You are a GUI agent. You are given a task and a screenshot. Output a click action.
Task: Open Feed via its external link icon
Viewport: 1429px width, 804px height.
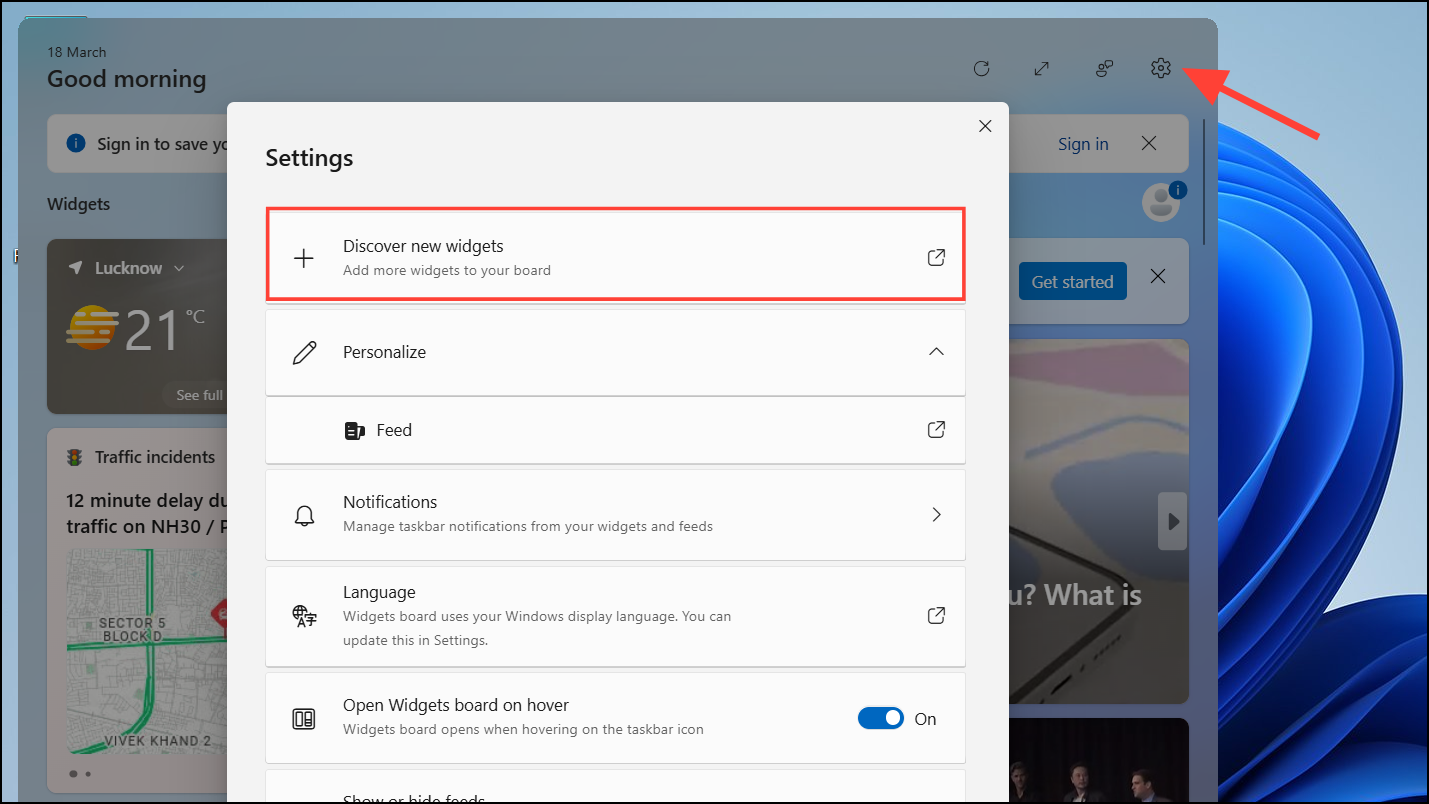coord(936,429)
